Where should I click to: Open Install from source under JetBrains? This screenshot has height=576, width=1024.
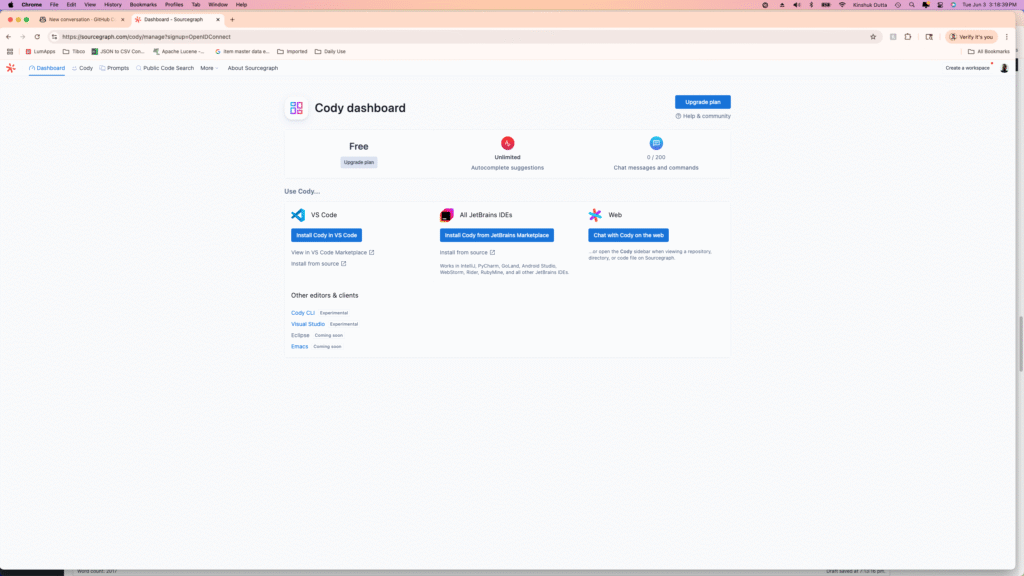[x=468, y=252]
